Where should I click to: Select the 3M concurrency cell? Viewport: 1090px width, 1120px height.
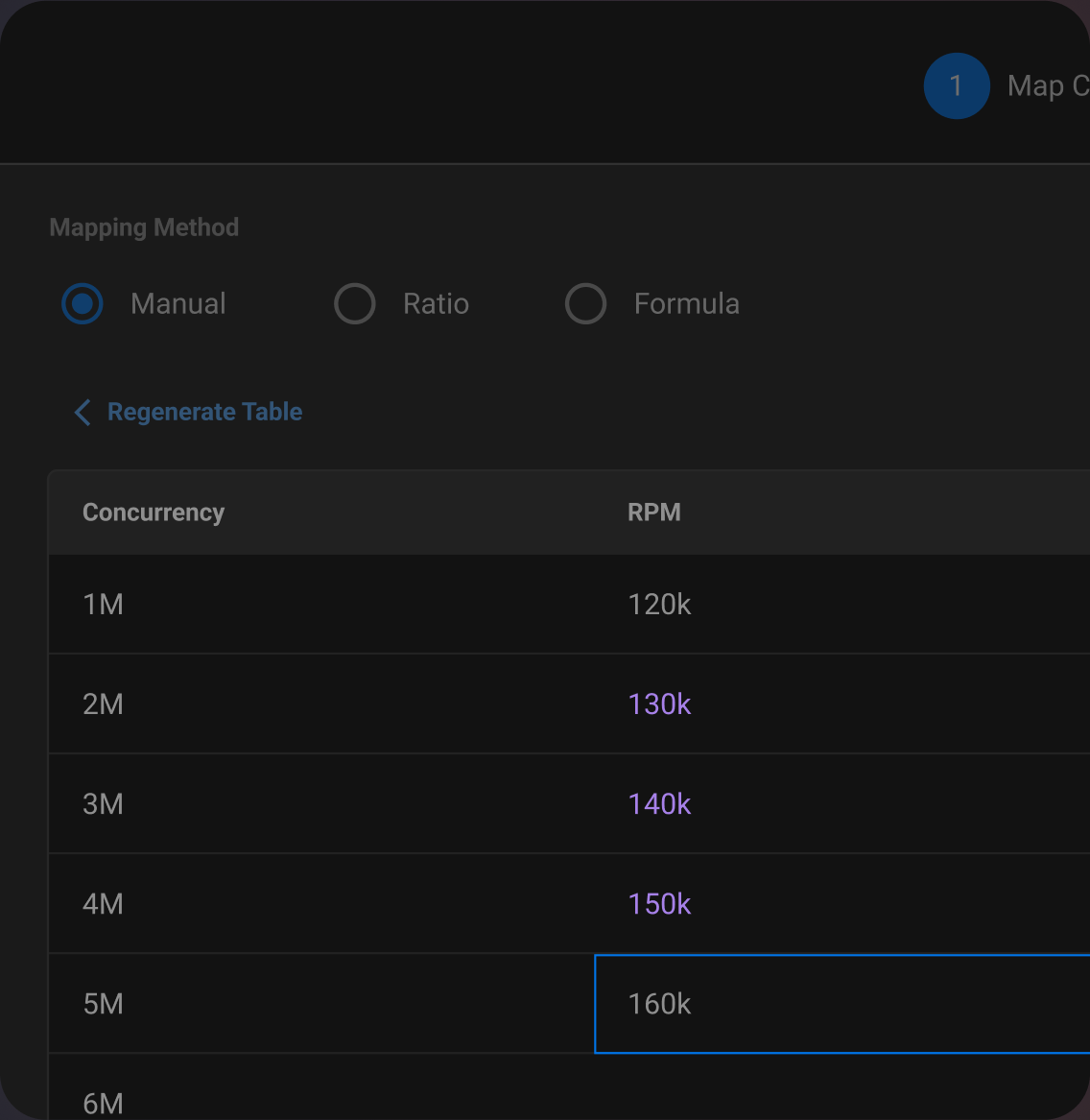pyautogui.click(x=103, y=803)
